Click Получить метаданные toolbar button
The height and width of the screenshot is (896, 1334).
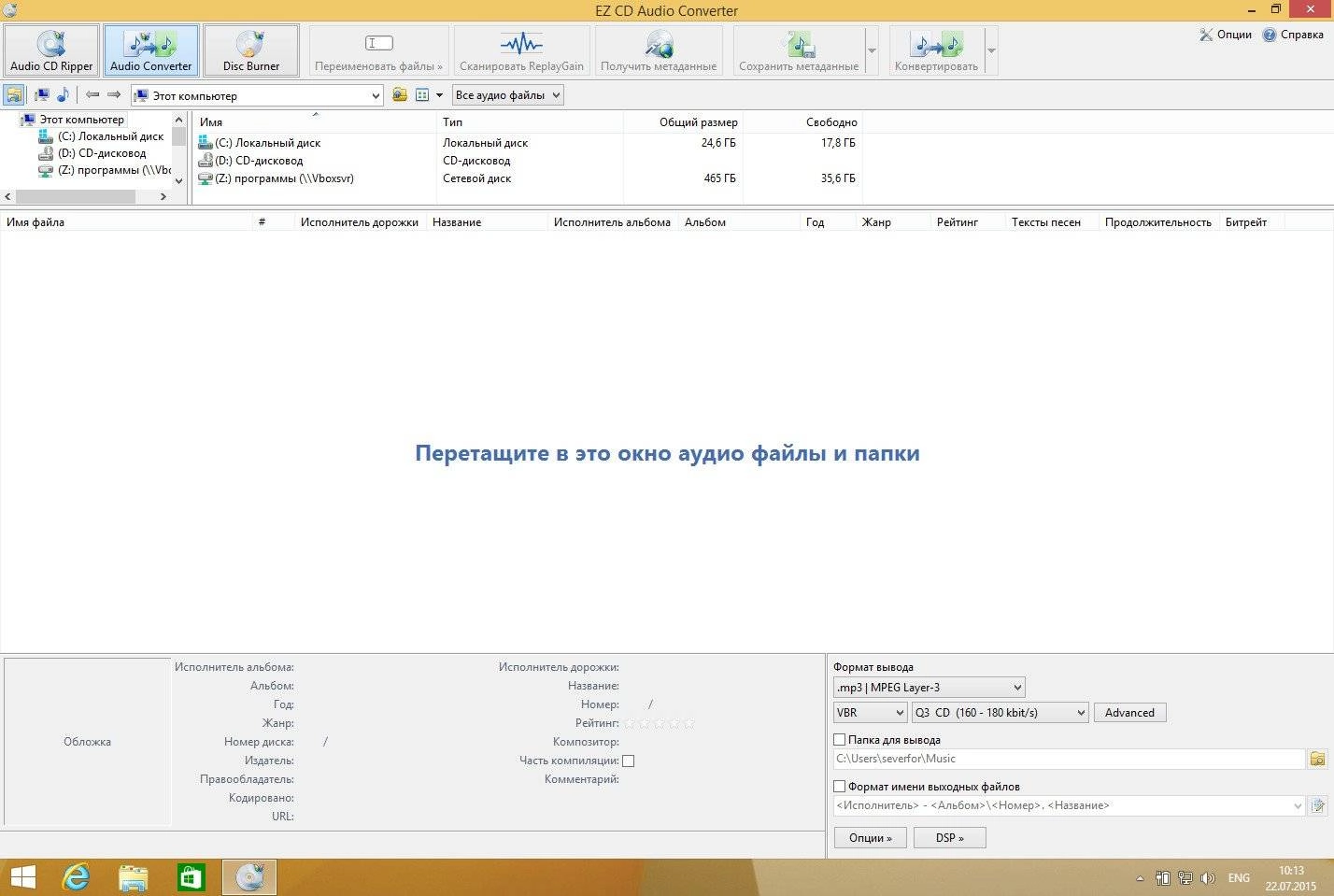coord(659,50)
